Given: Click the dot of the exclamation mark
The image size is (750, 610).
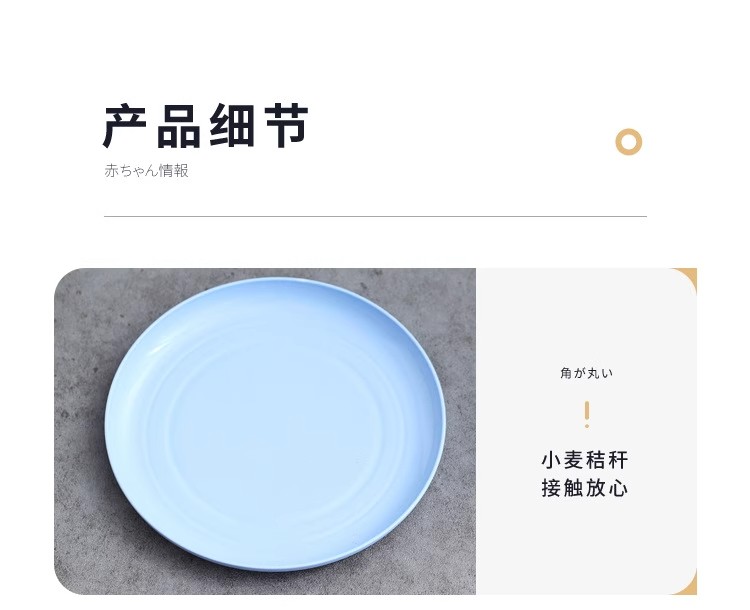Looking at the screenshot, I should pos(587,425).
